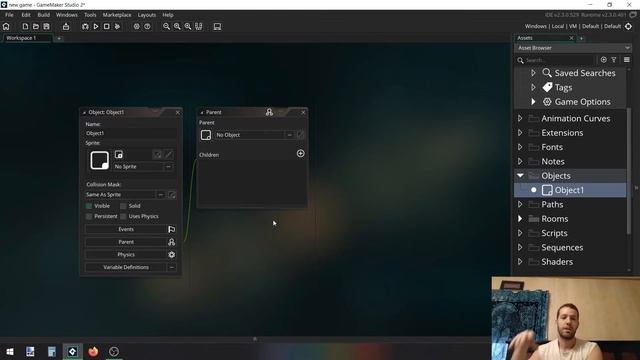Open the Marketplace menu
640x360 pixels.
point(117,15)
